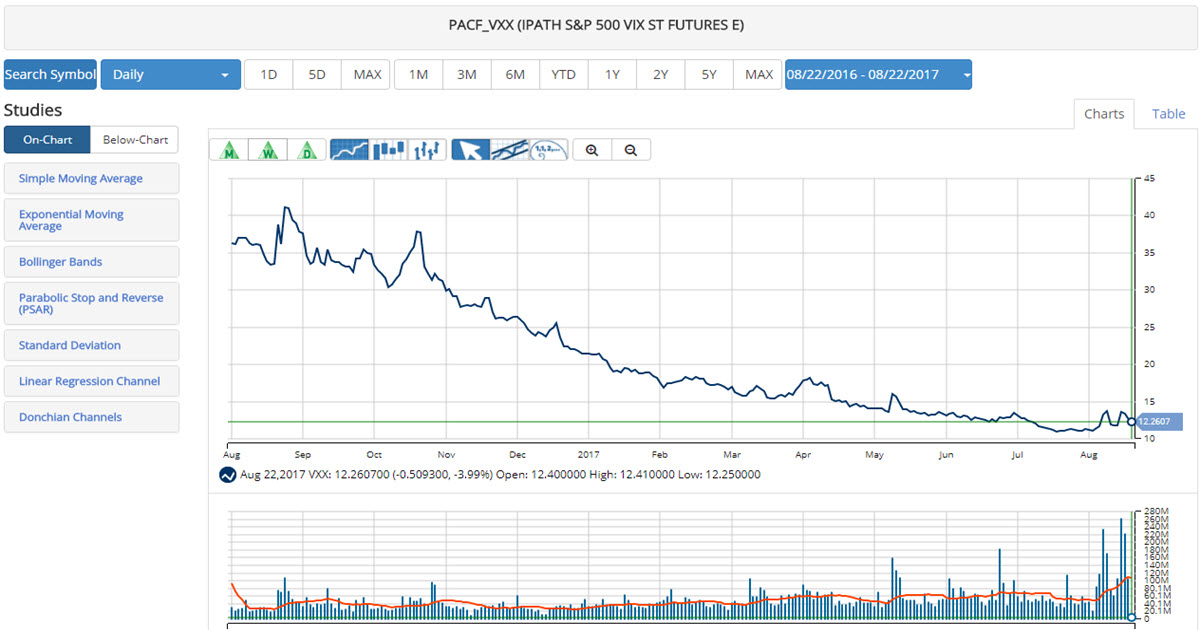Select the Fibonacci drawing tool
Image resolution: width=1200 pixels, height=630 pixels.
coord(548,150)
